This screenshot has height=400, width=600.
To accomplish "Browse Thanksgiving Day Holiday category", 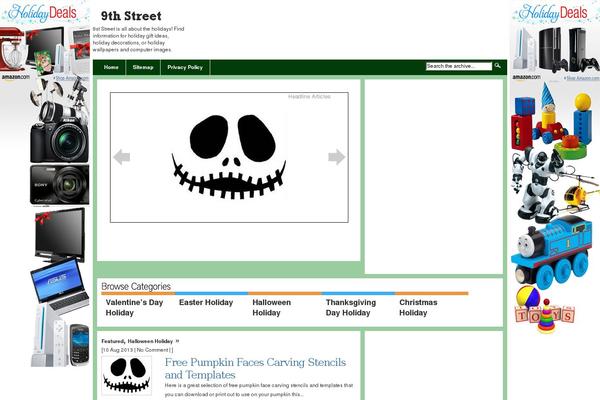I will click(351, 307).
